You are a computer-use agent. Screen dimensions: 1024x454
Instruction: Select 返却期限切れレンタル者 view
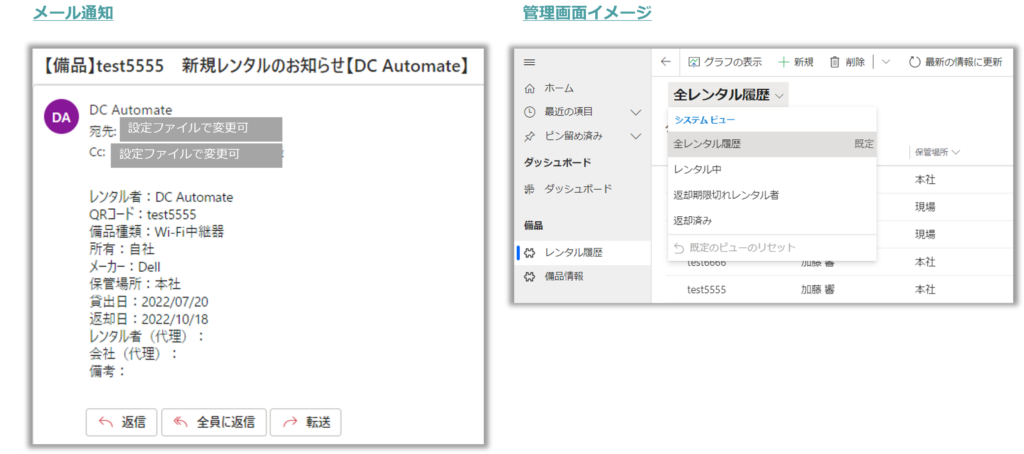[726, 195]
